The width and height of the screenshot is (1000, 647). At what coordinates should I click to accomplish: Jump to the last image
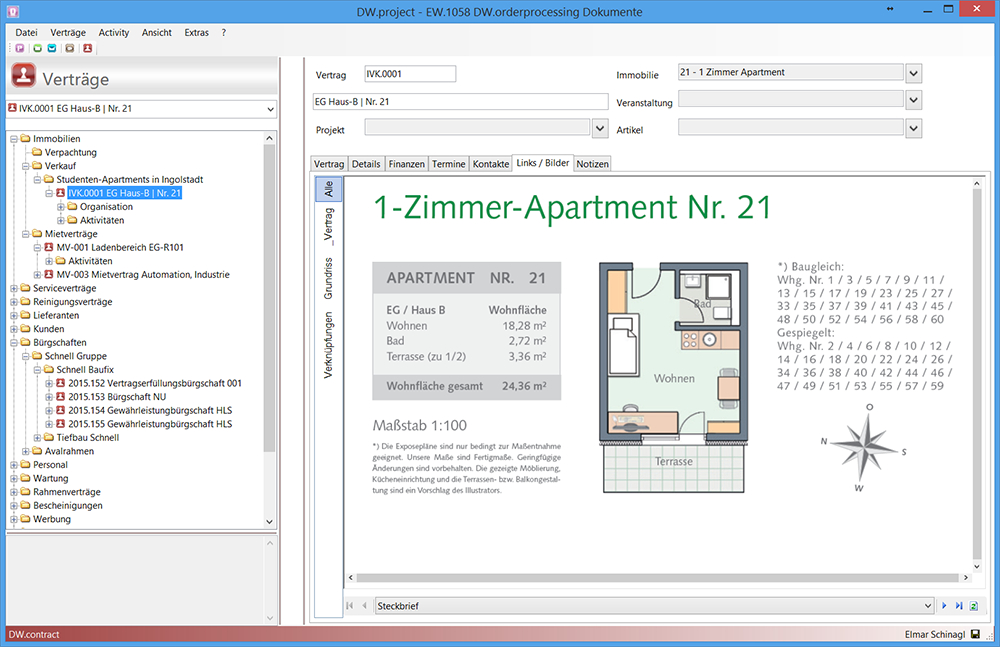(959, 606)
